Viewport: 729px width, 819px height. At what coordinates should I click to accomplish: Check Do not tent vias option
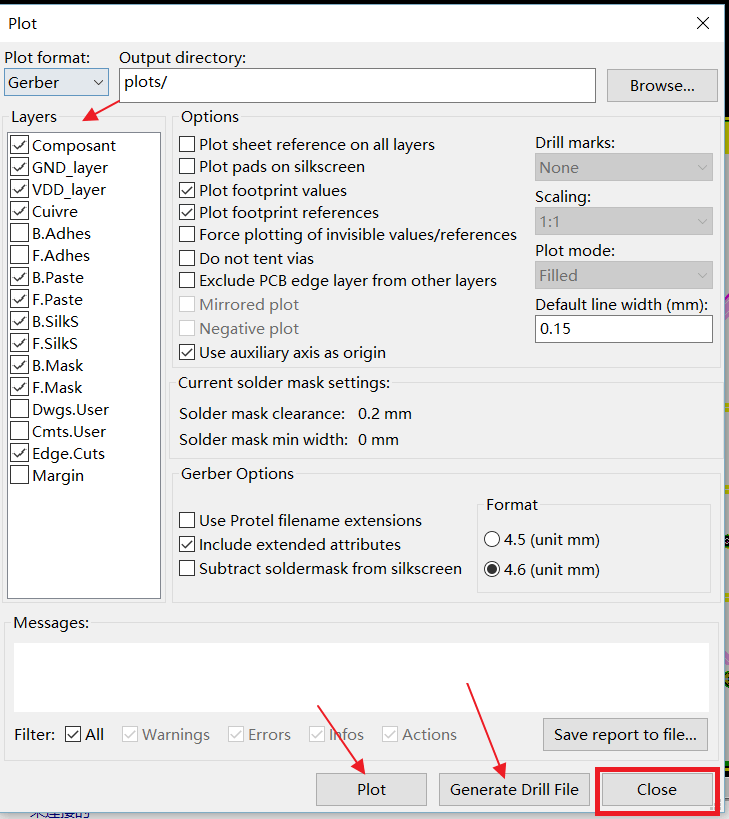coord(187,259)
